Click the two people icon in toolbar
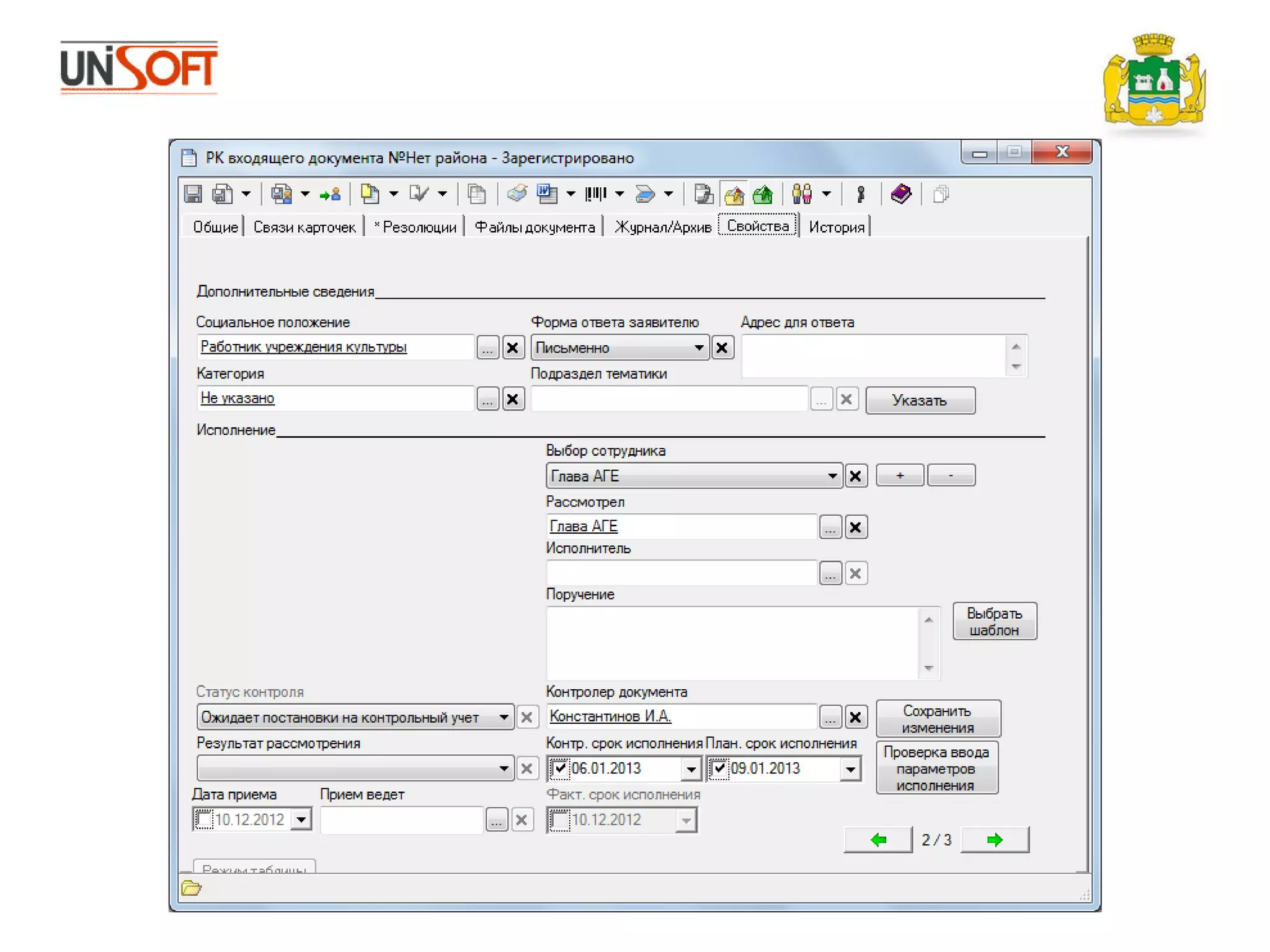 point(801,195)
